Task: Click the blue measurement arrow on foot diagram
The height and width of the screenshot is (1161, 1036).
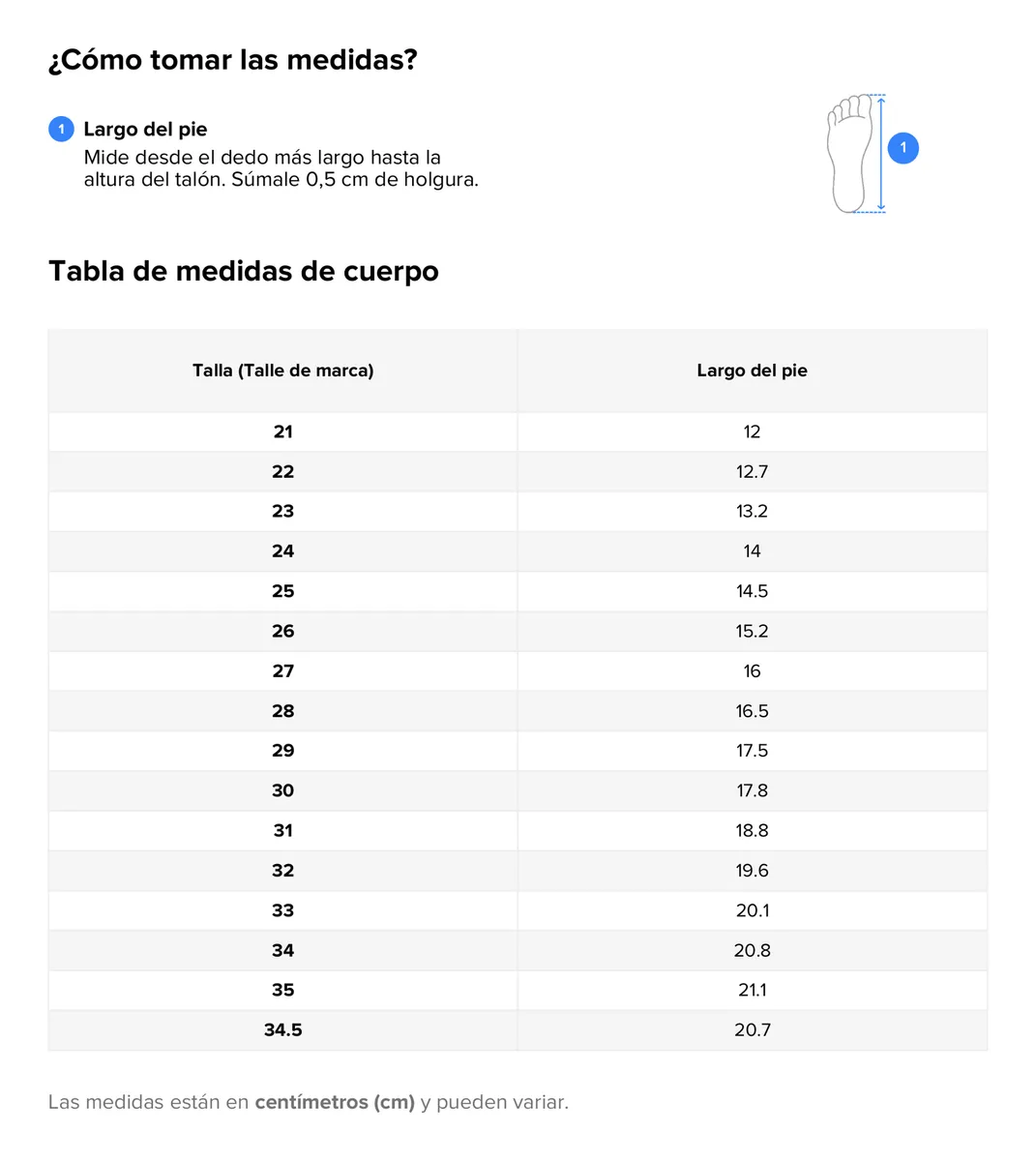Action: [x=880, y=153]
